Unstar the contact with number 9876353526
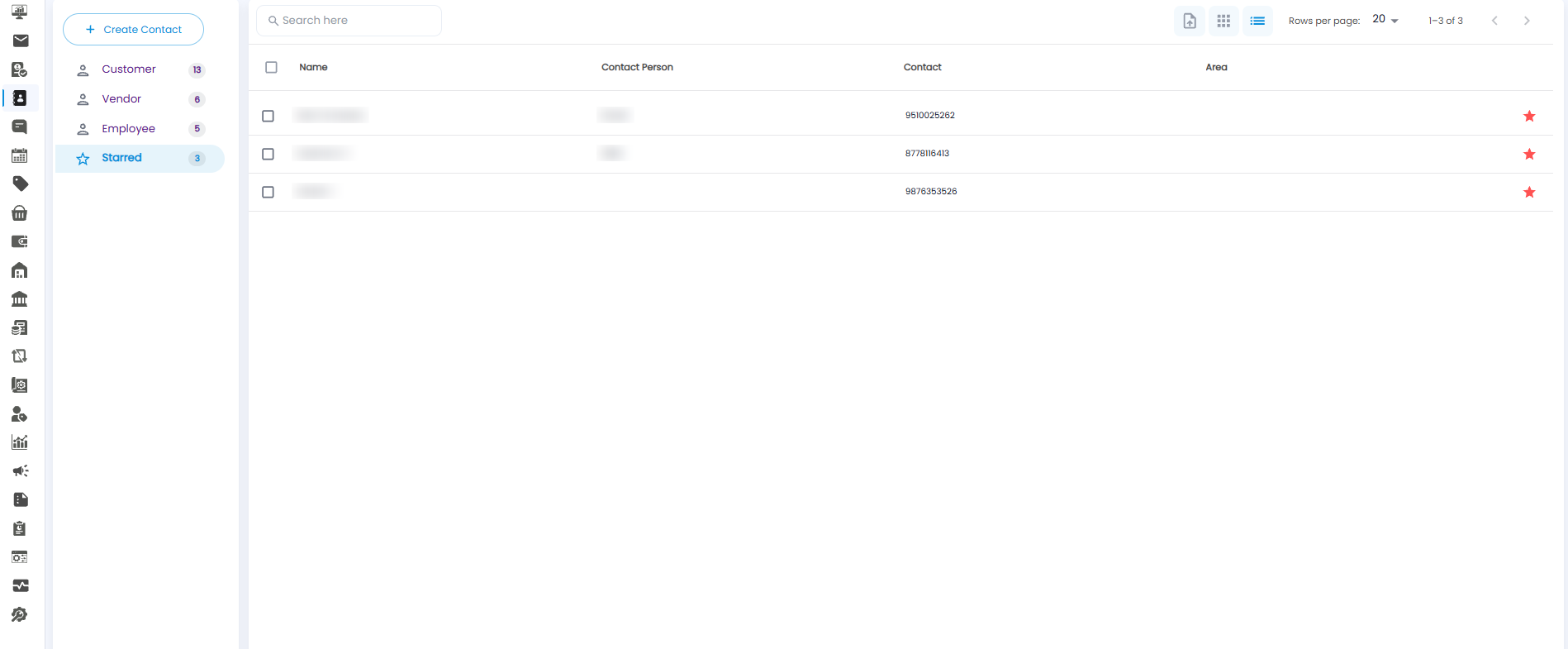The height and width of the screenshot is (649, 1568). [1529, 192]
